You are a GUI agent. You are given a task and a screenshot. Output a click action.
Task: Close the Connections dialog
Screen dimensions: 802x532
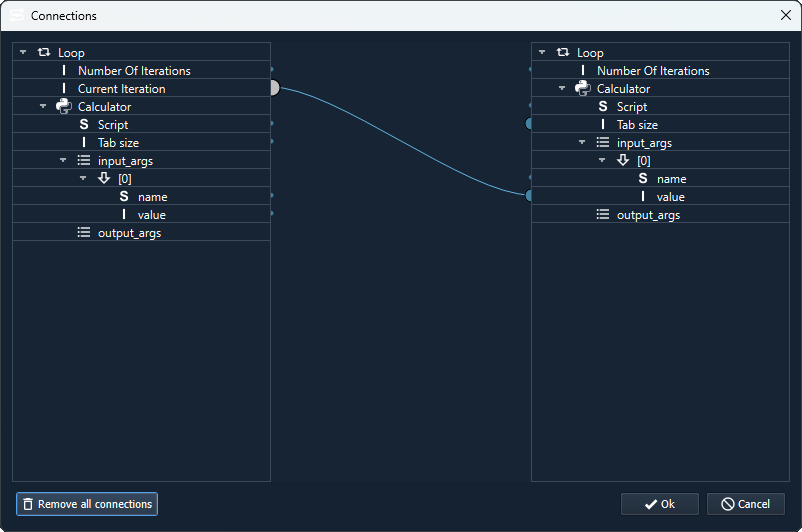786,15
